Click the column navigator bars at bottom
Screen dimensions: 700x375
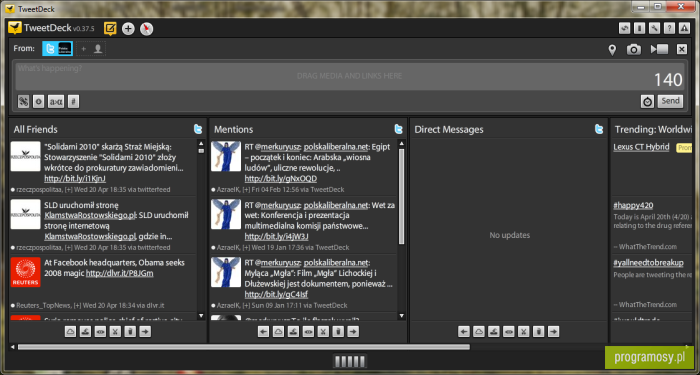350,361
